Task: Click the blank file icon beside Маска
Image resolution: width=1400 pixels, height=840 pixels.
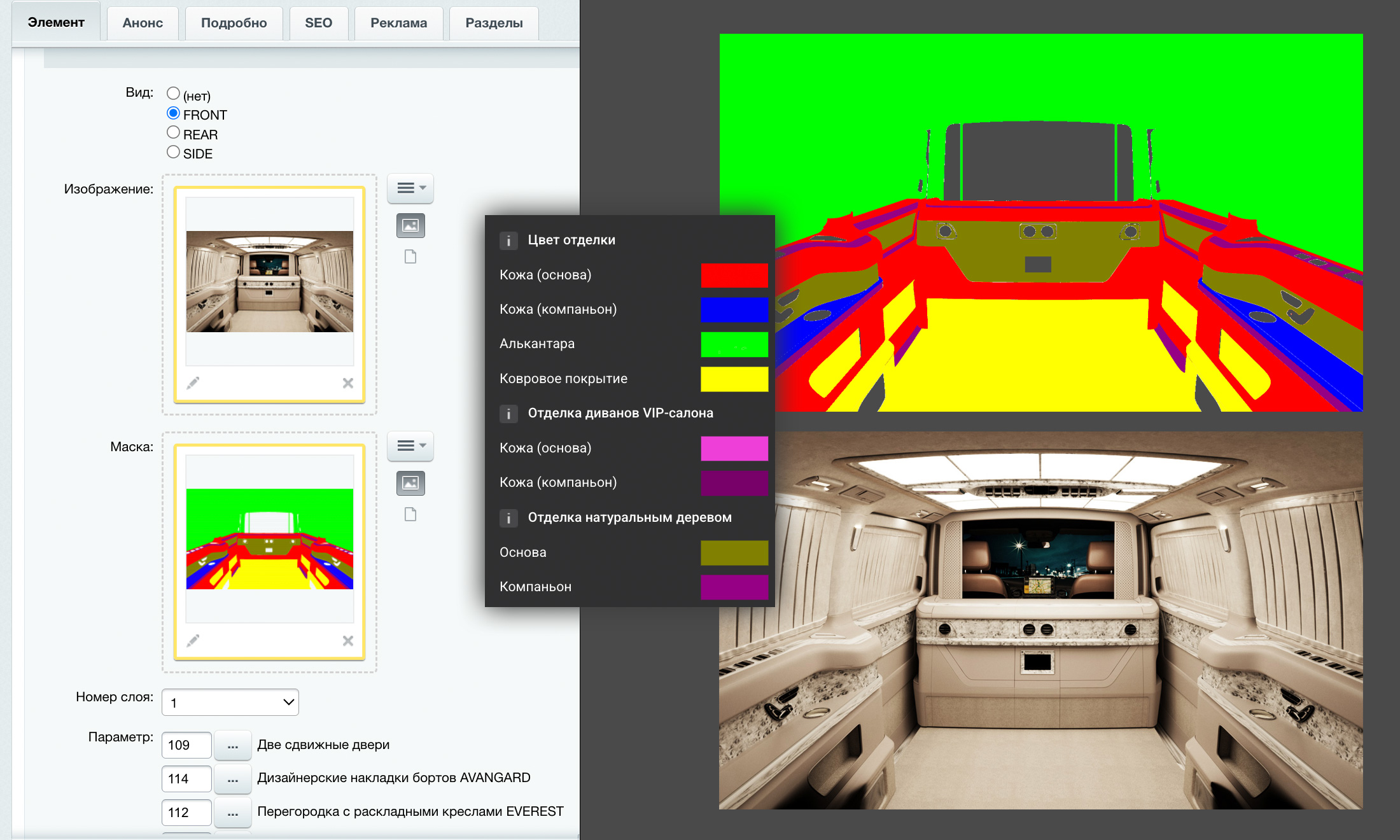Action: [410, 514]
